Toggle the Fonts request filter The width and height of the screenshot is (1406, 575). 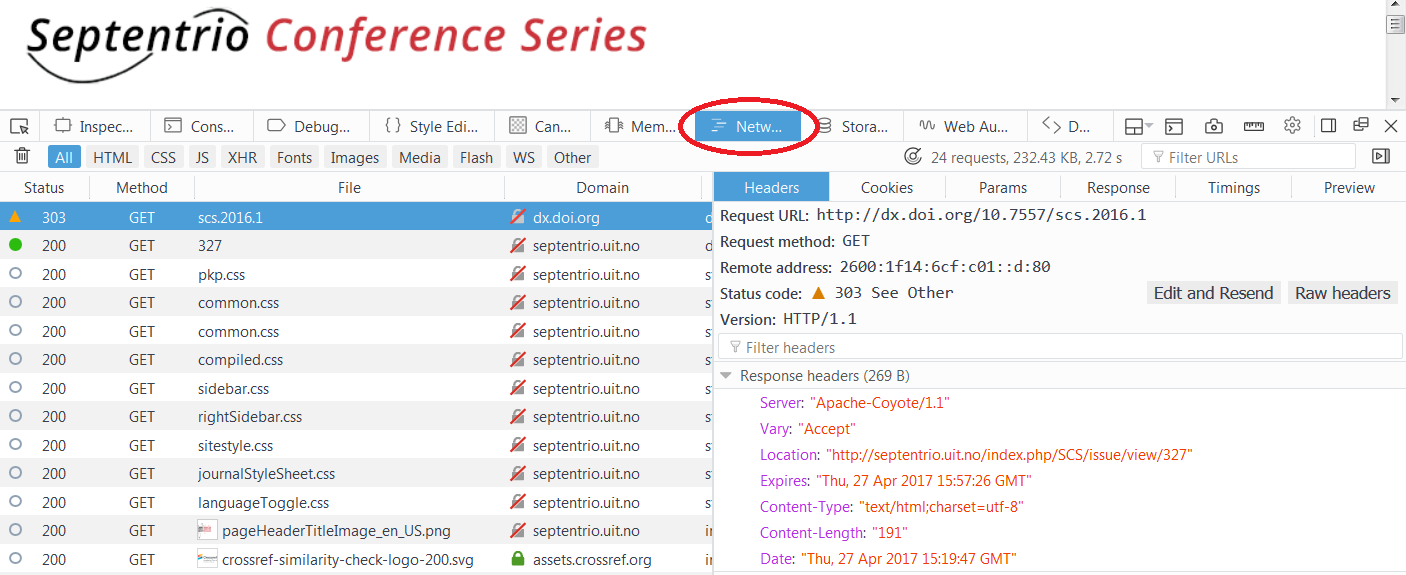295,157
